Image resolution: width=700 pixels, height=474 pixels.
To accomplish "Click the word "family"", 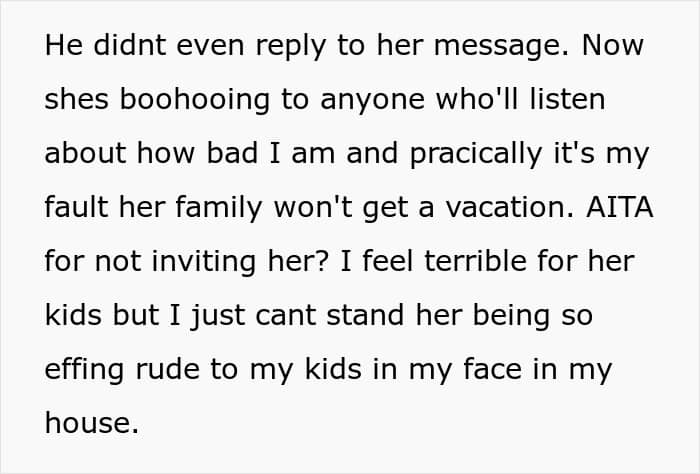I will coord(218,208).
